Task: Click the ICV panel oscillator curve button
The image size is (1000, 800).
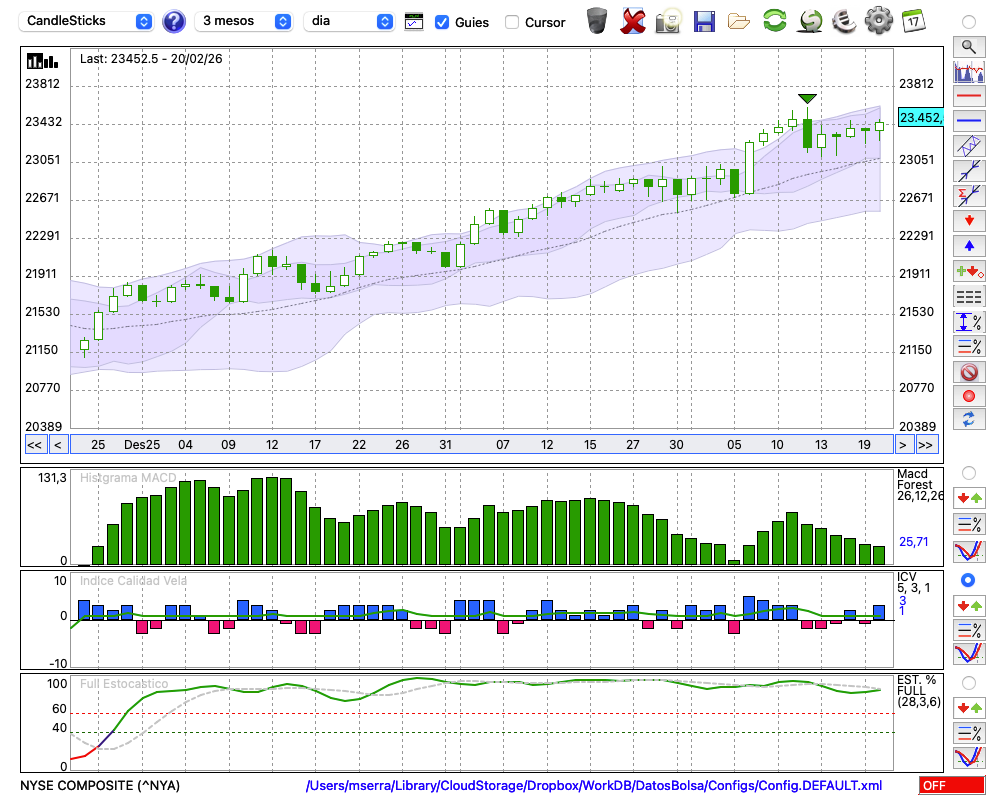Action: pos(969,654)
